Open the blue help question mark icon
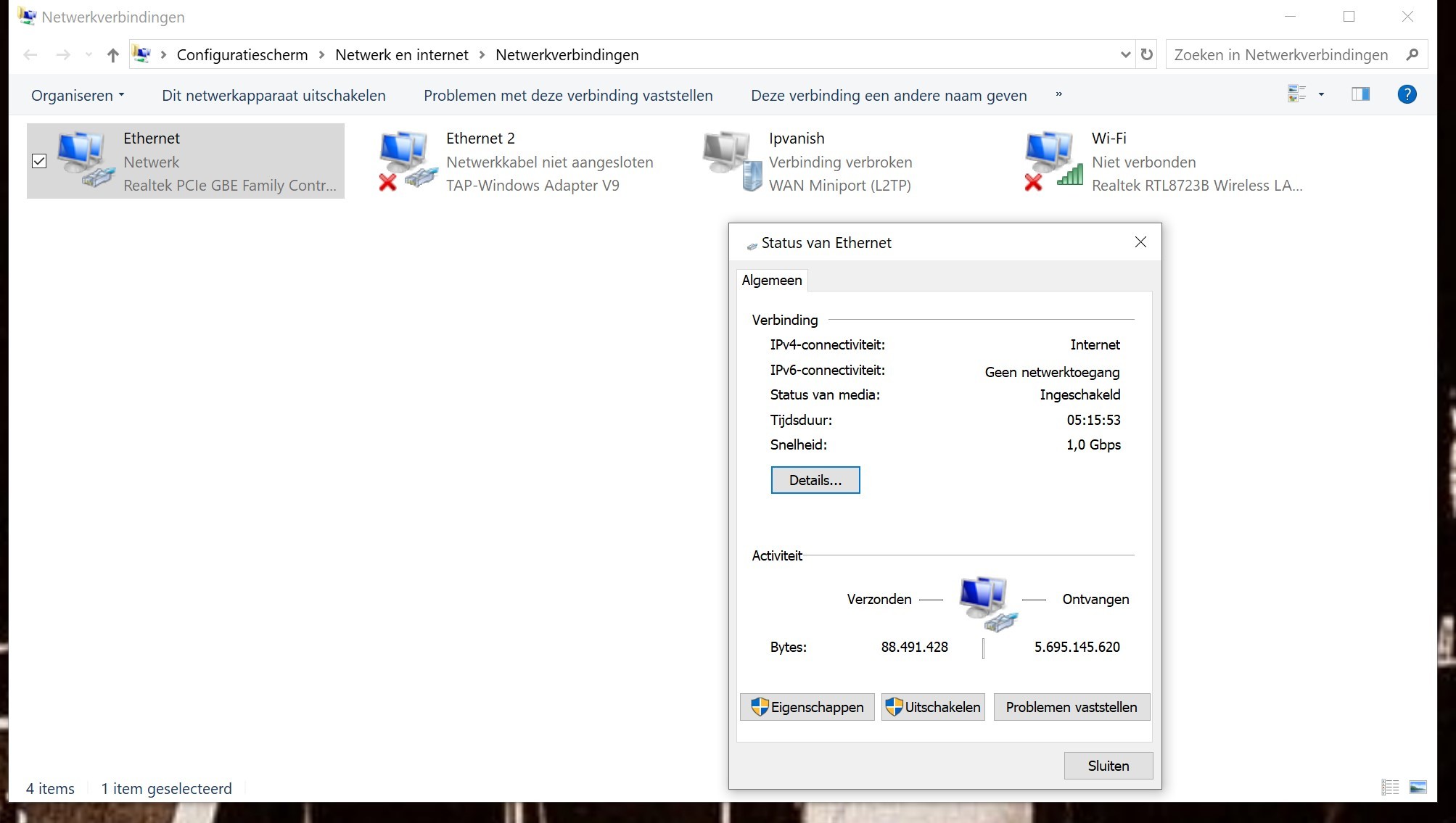 pos(1406,94)
